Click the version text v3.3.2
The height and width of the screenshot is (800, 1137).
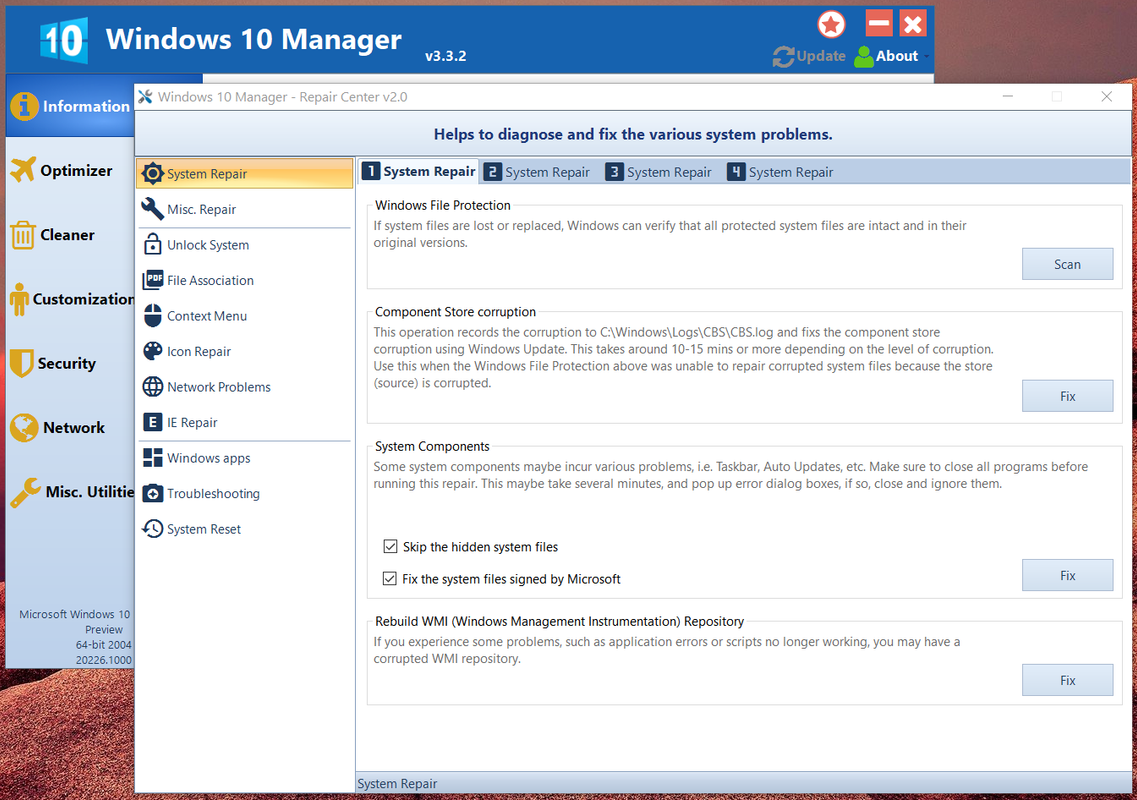(445, 56)
